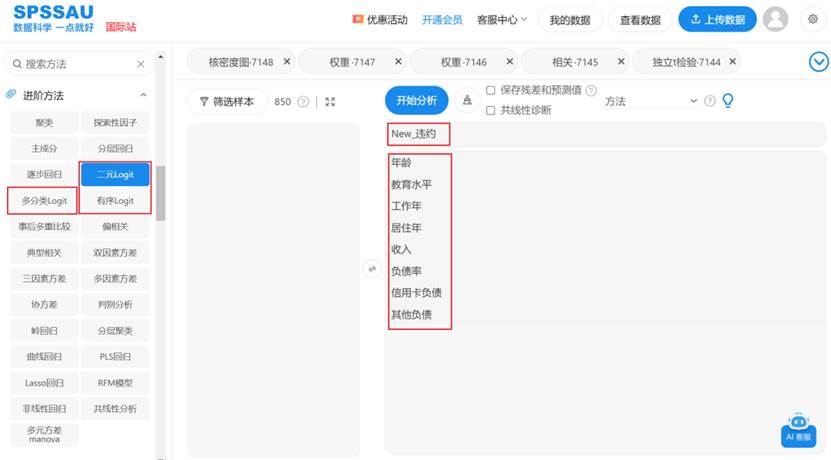The image size is (831, 460).
Task: Select 探索性因子 method
Action: 115,122
